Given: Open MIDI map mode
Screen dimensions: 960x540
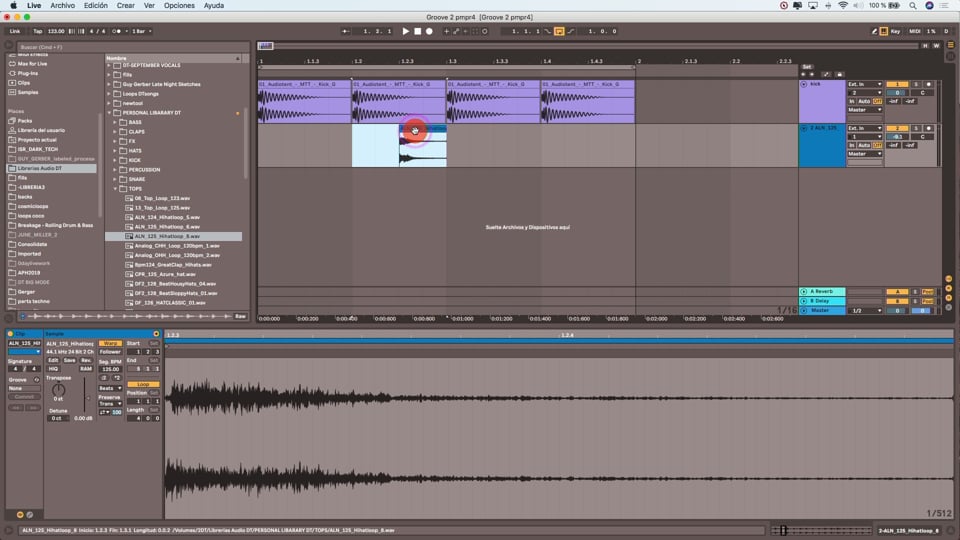Looking at the screenshot, I should 915,31.
